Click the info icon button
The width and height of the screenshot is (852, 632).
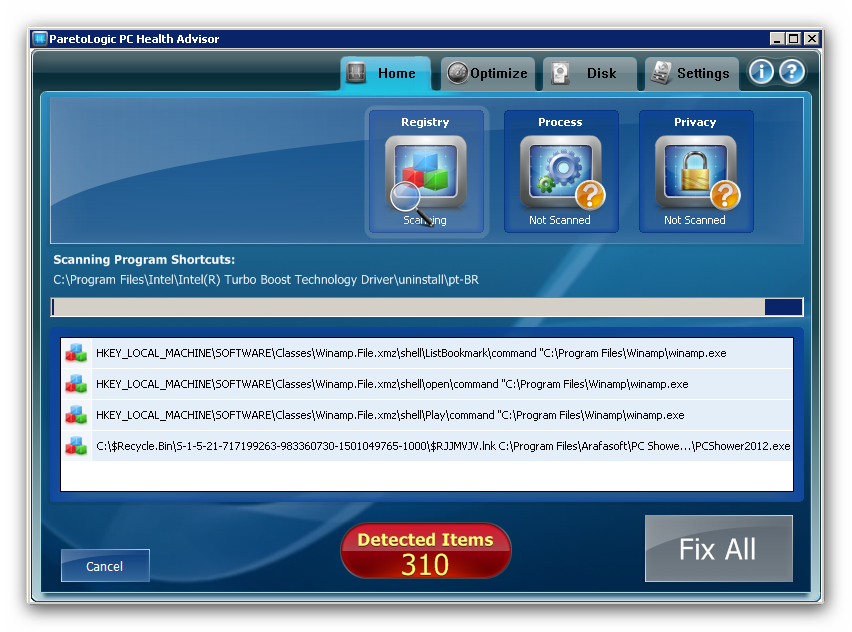point(761,72)
